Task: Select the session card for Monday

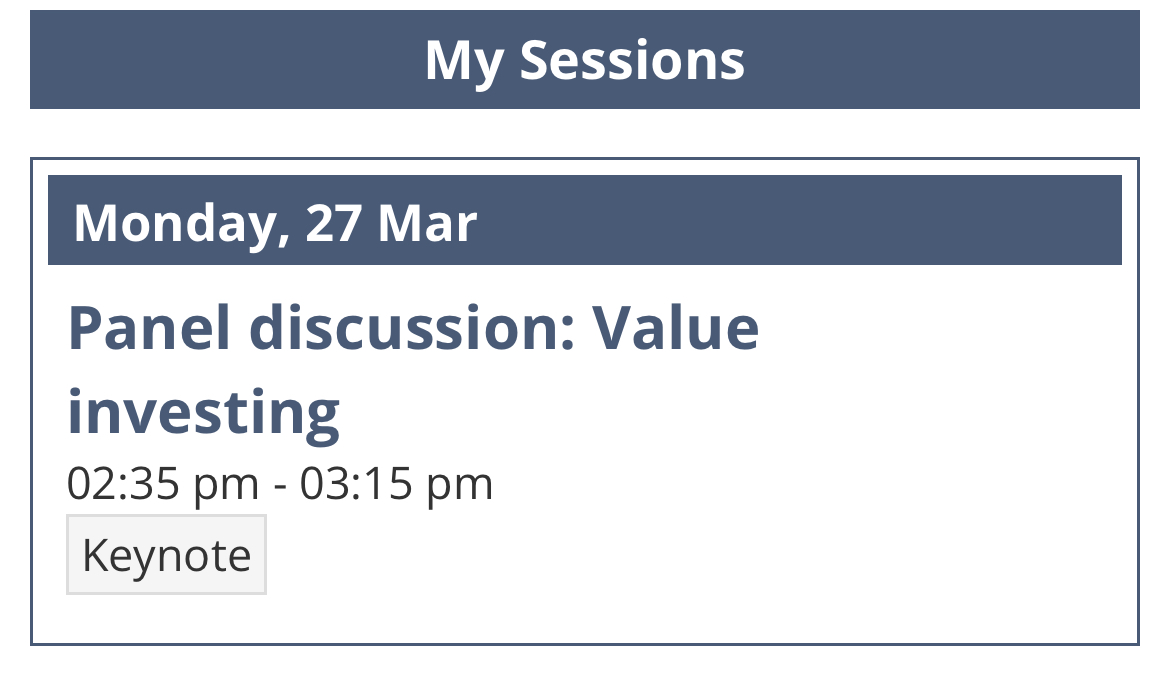Action: point(585,401)
